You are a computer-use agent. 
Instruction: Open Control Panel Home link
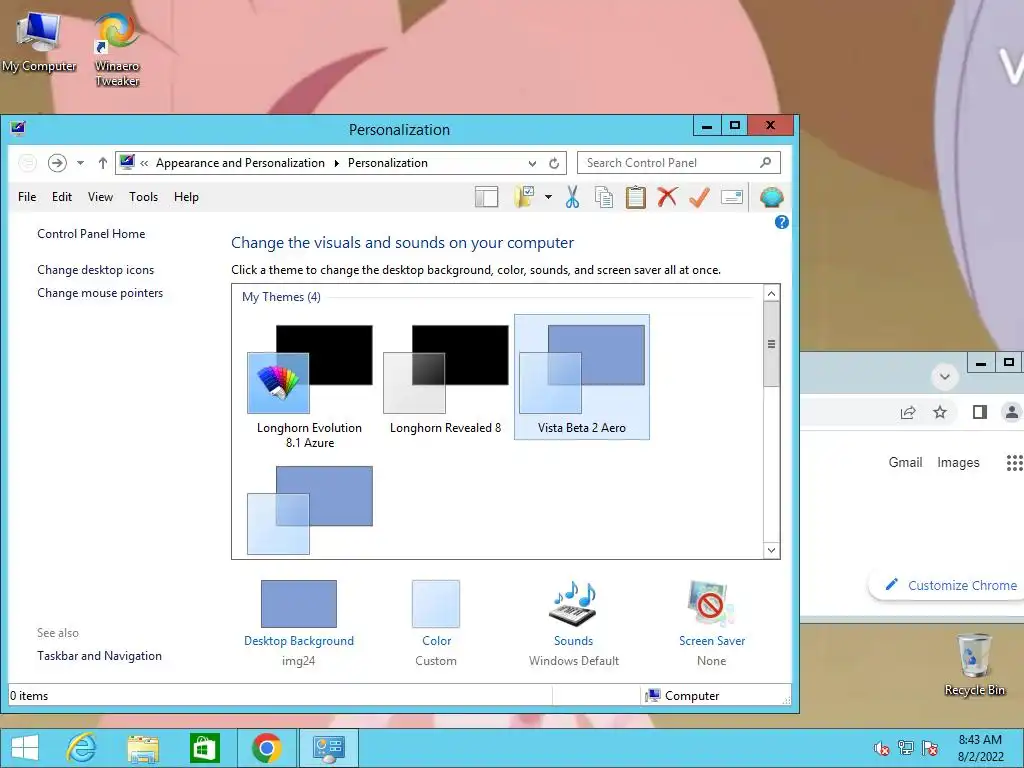[91, 234]
